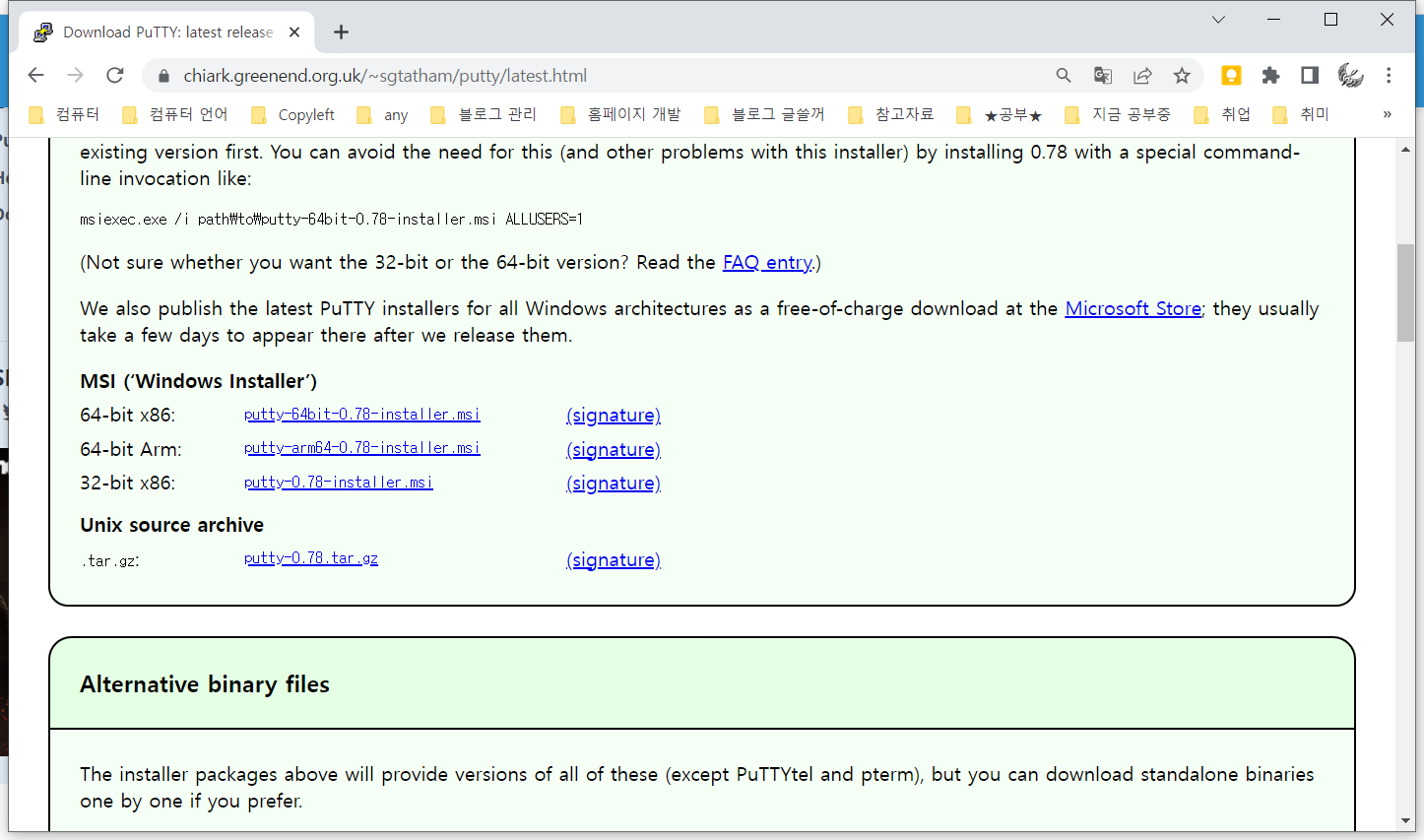
Task: Click the address bar URL
Action: tap(385, 76)
